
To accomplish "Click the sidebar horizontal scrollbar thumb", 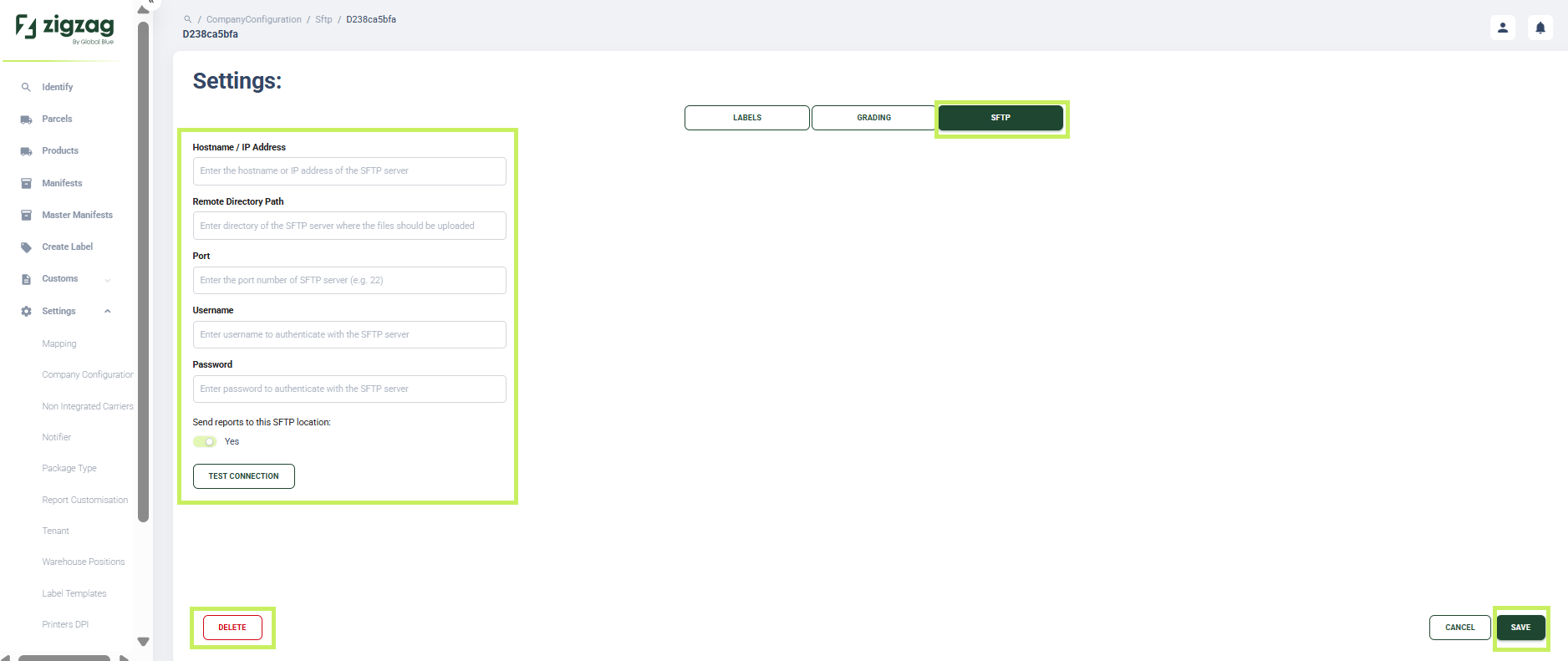I will tap(64, 658).
